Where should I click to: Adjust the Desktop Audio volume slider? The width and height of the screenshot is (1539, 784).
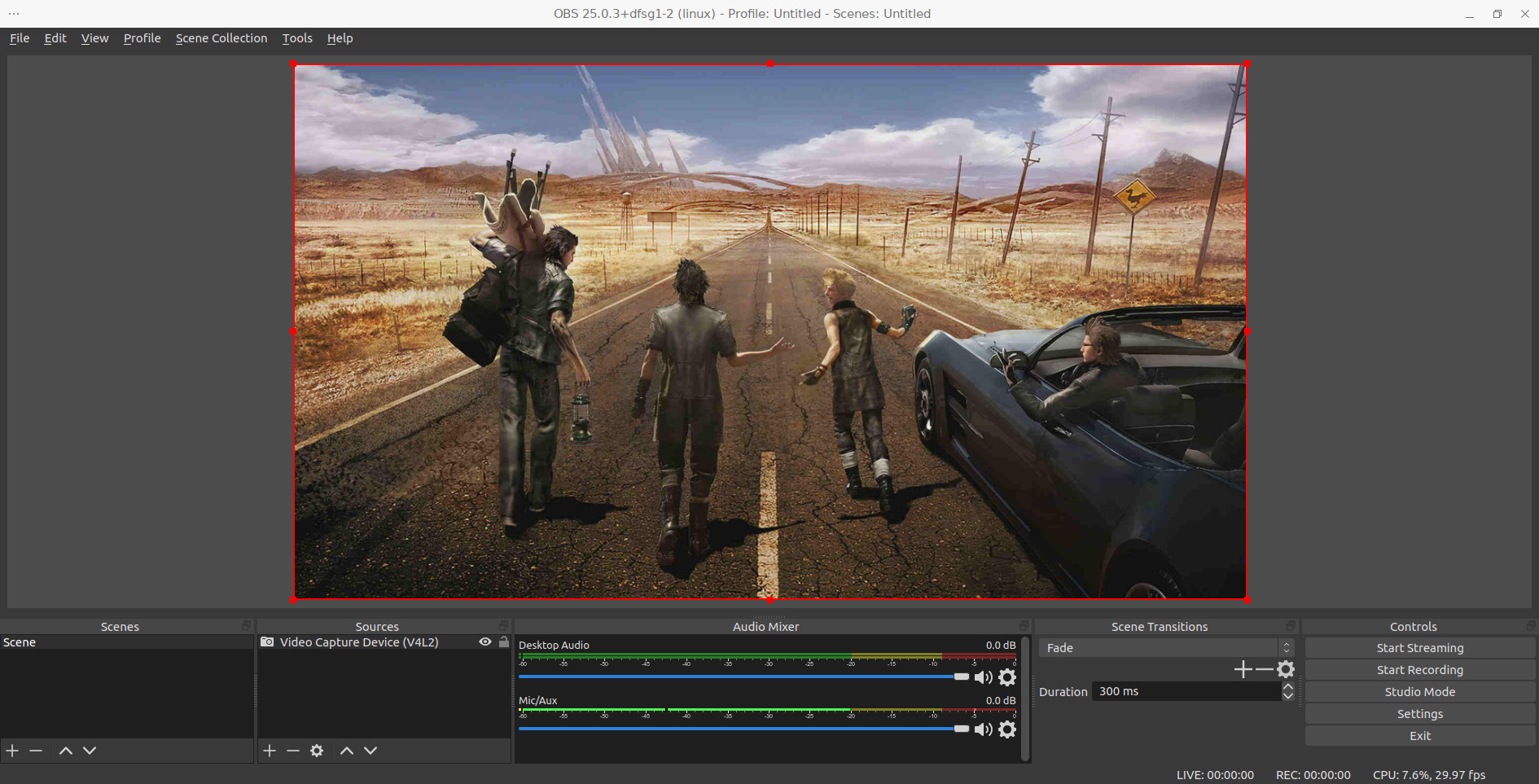(x=961, y=677)
